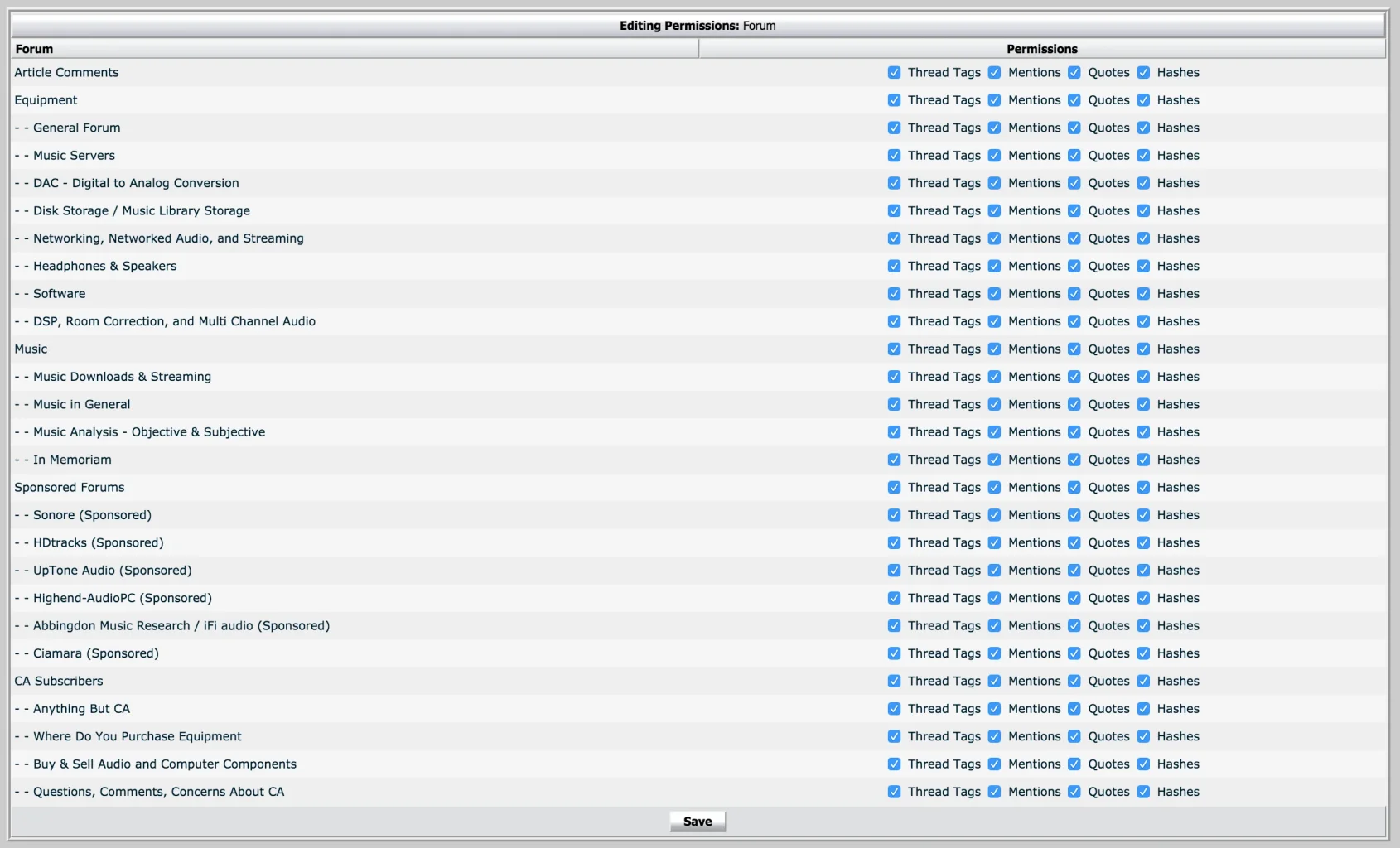Disable Mentions for Disk Storage forum
1400x848 pixels.
pyautogui.click(x=994, y=211)
